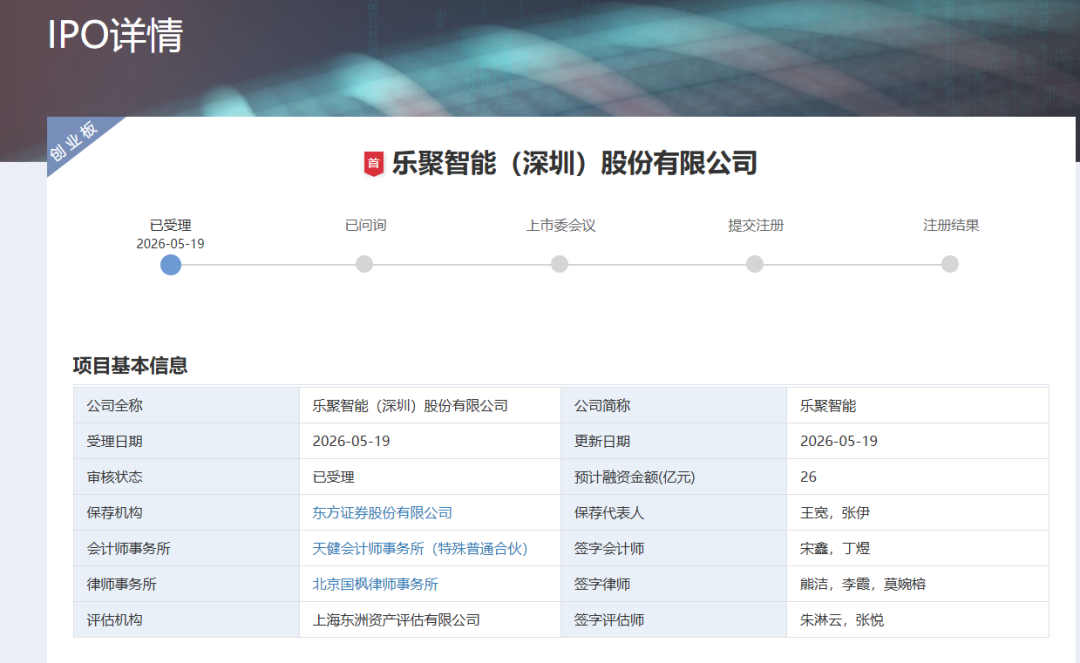Click the 保荐代表人 table label

pyautogui.click(x=609, y=513)
